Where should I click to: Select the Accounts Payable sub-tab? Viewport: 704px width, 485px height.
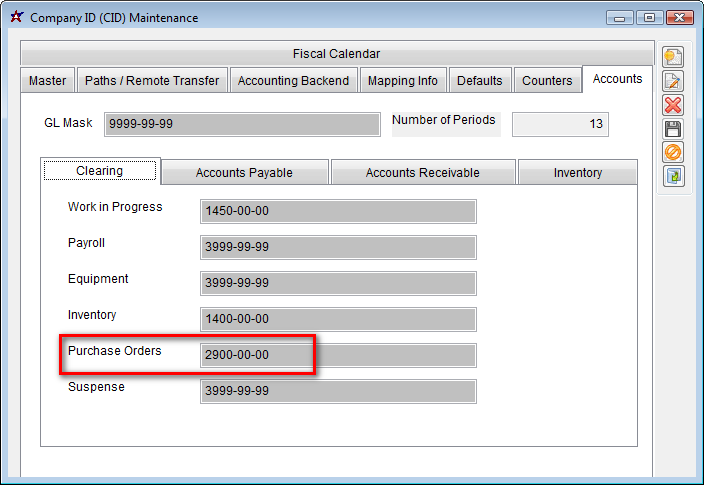[x=244, y=173]
